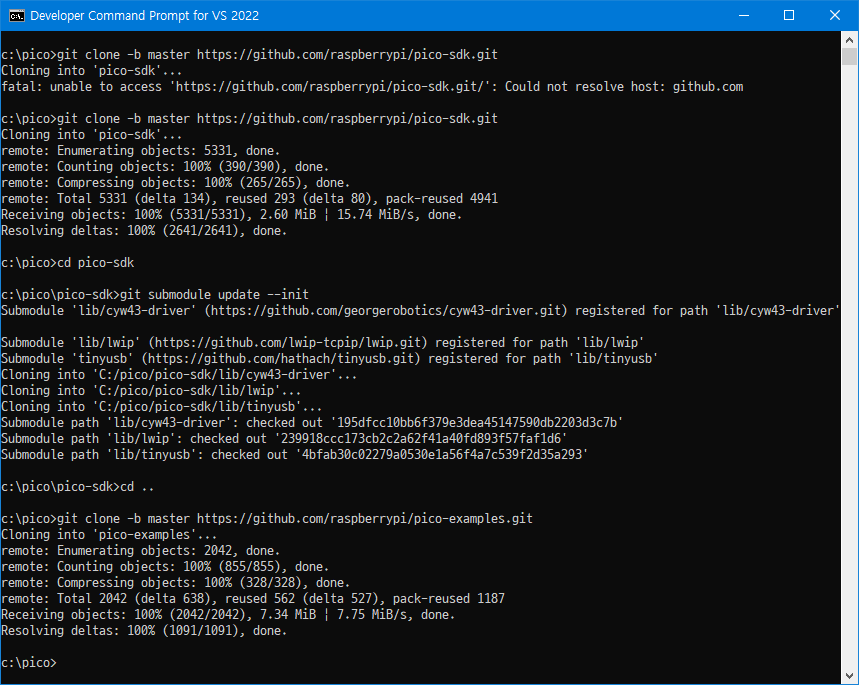Click 'Resolving deltas: 100% (2641/2641)' line
This screenshot has width=859, height=685.
(x=144, y=231)
